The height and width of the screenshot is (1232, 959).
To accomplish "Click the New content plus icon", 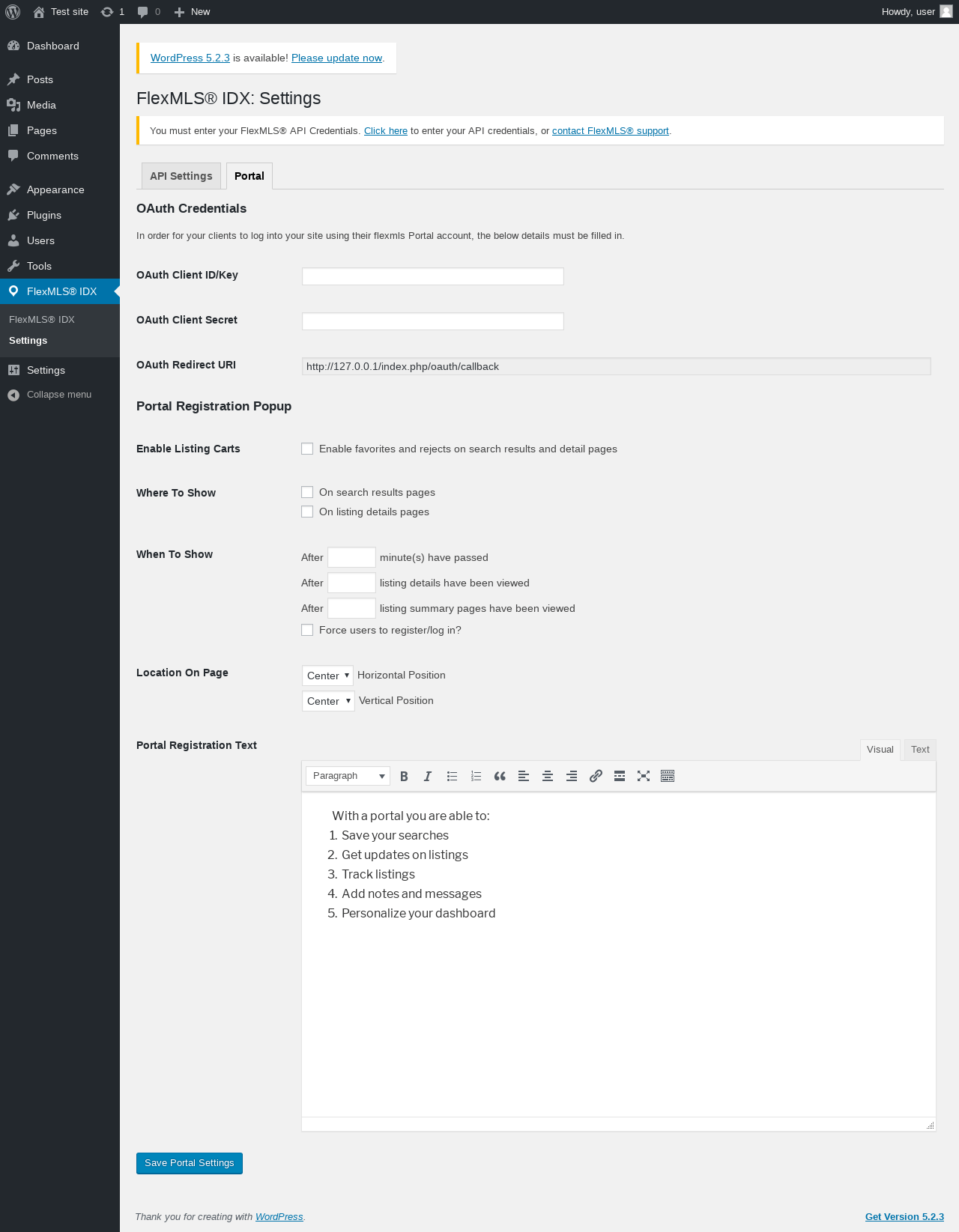I will [179, 12].
